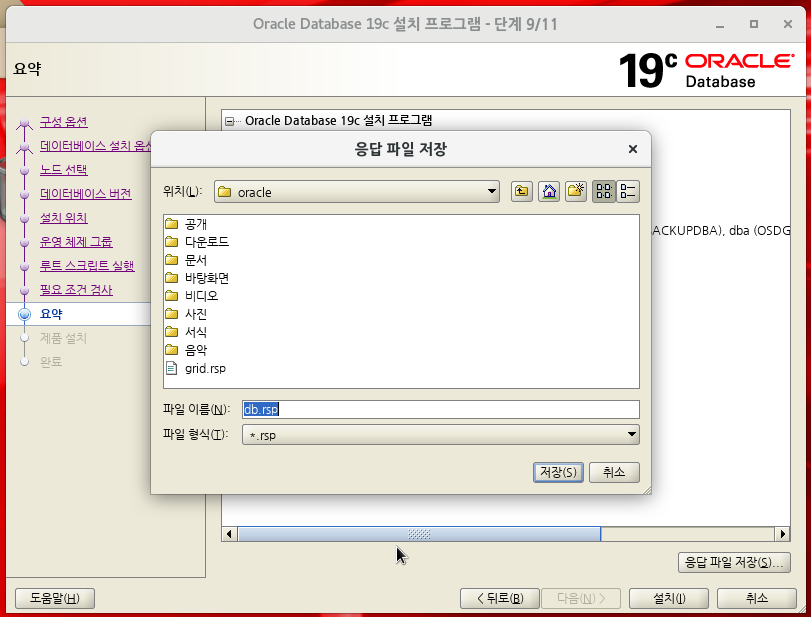Screen dimensions: 811x617
Task: Click the 응답 파일 저장(S)... button
Action: (734, 562)
